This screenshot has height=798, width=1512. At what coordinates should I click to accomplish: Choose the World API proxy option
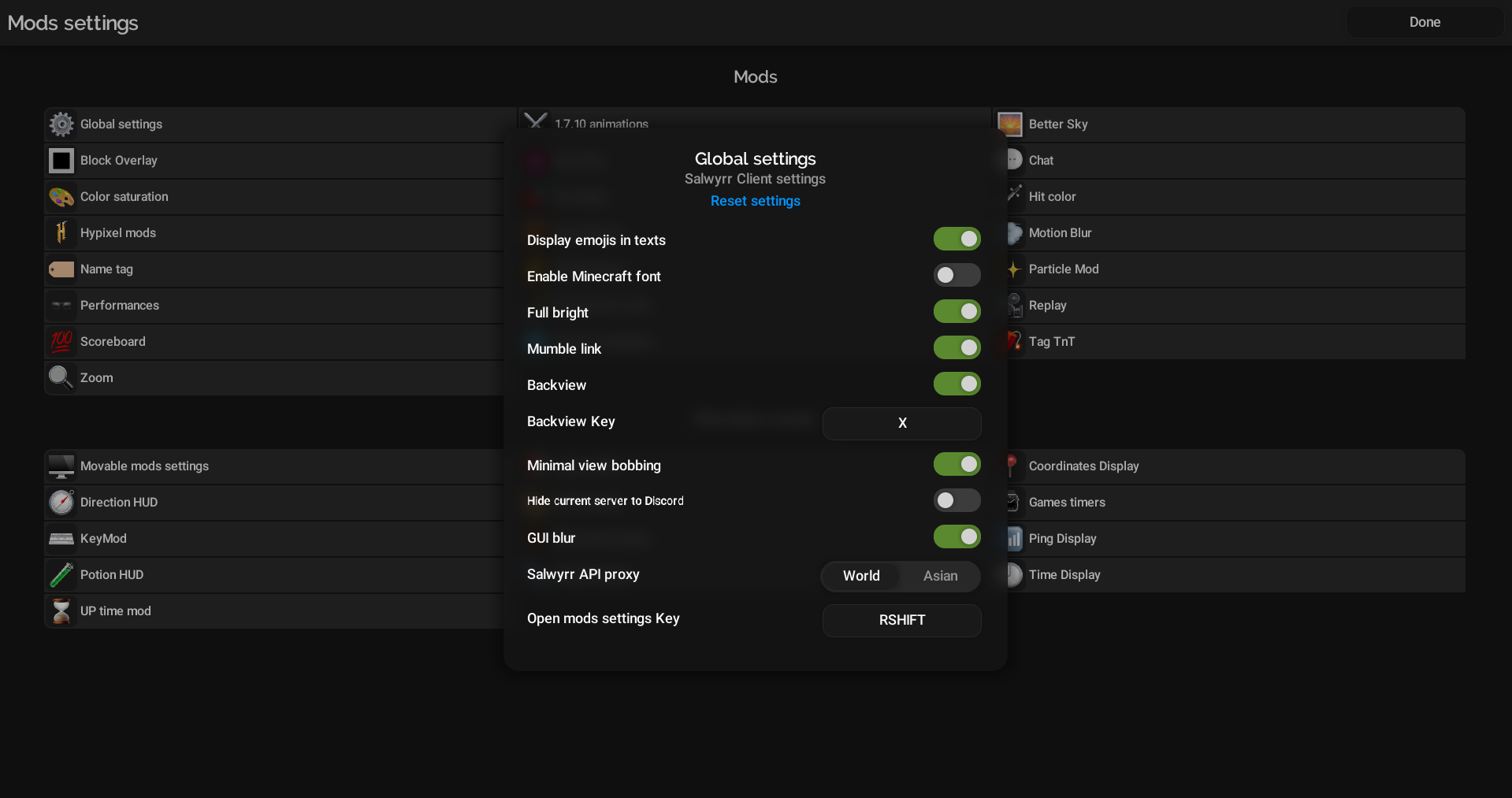(x=861, y=577)
